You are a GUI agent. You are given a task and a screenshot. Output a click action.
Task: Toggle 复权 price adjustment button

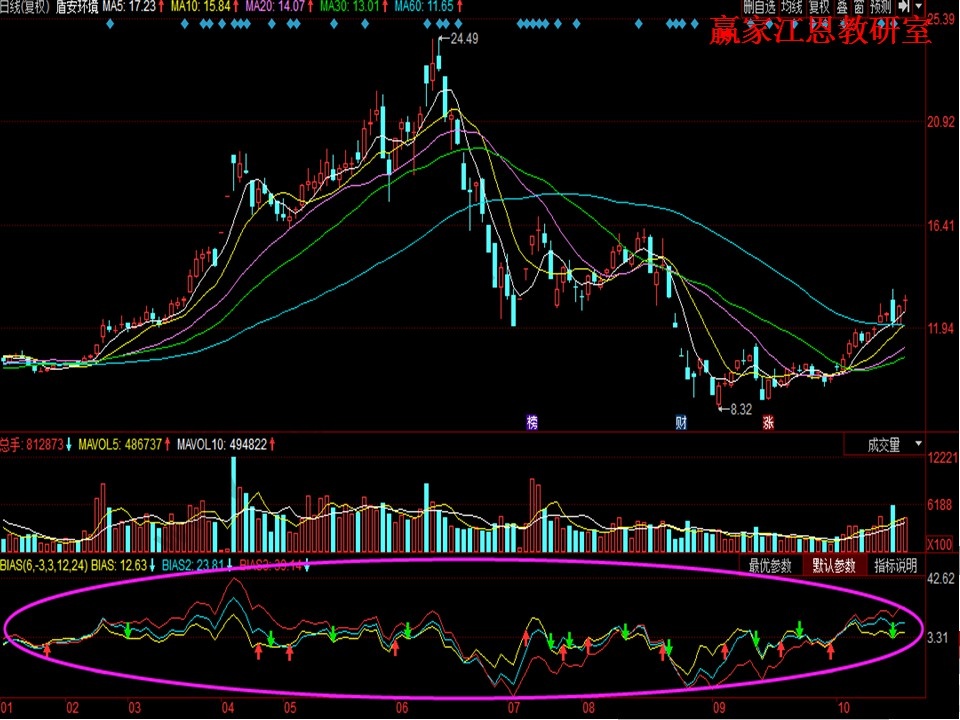coord(819,8)
